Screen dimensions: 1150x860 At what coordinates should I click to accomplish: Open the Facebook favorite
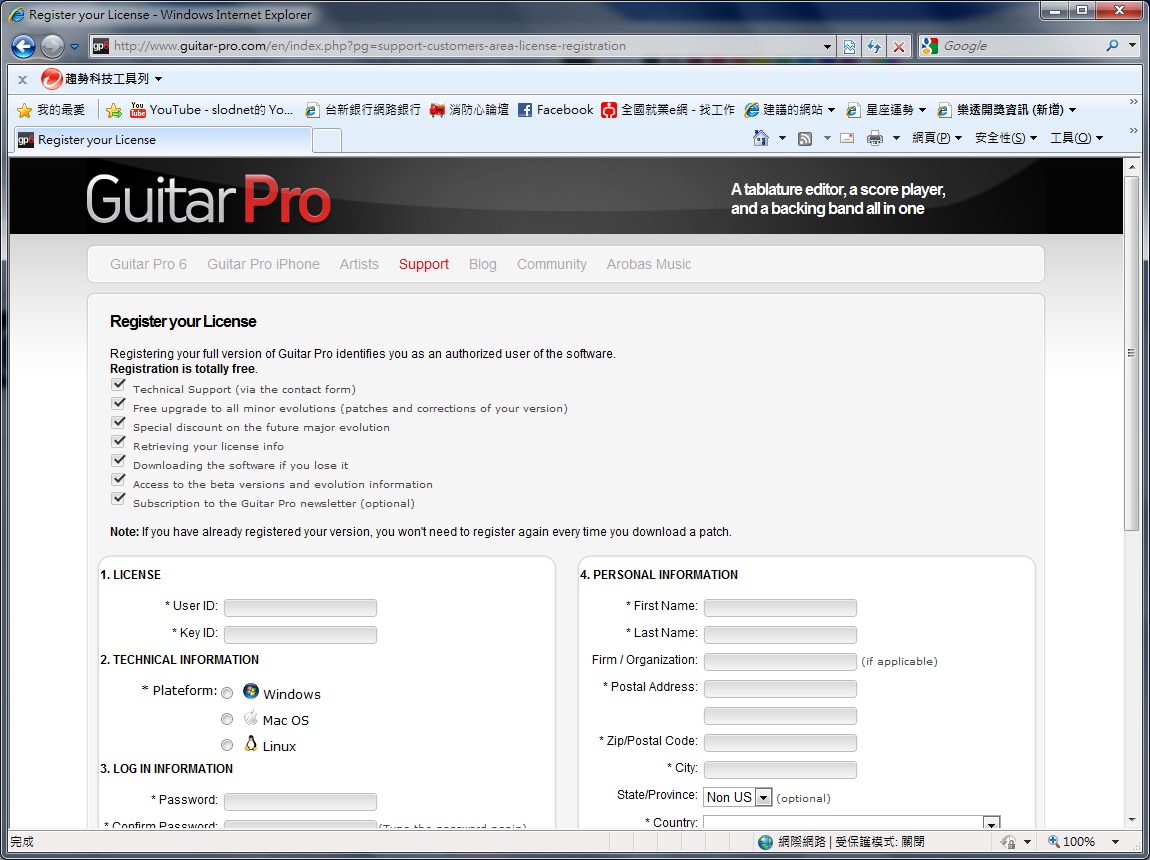click(x=555, y=110)
